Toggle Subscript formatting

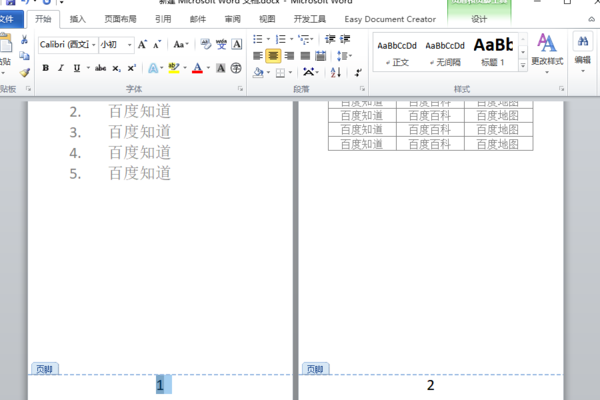tap(116, 68)
